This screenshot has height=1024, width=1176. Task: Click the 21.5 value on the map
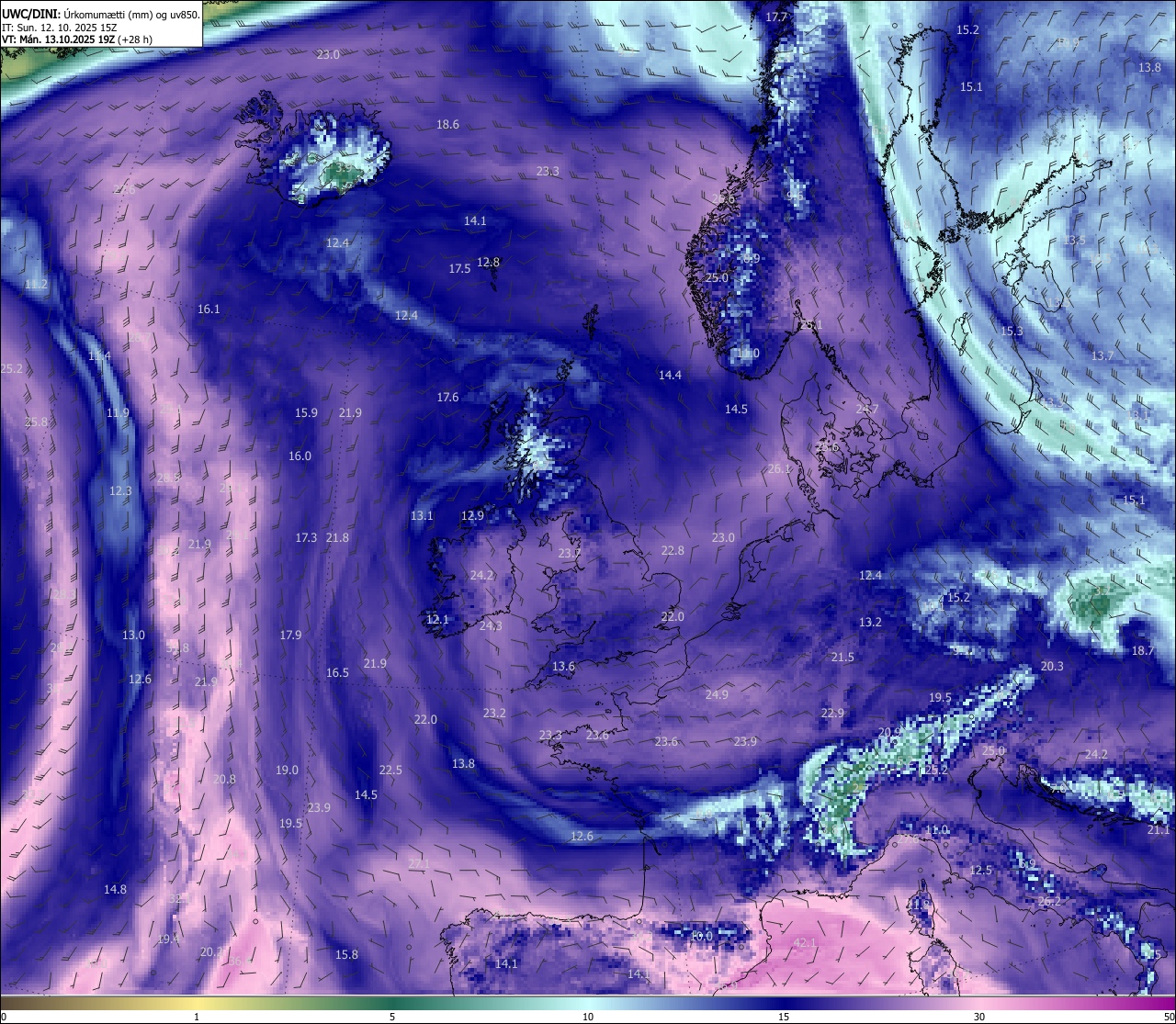[842, 658]
